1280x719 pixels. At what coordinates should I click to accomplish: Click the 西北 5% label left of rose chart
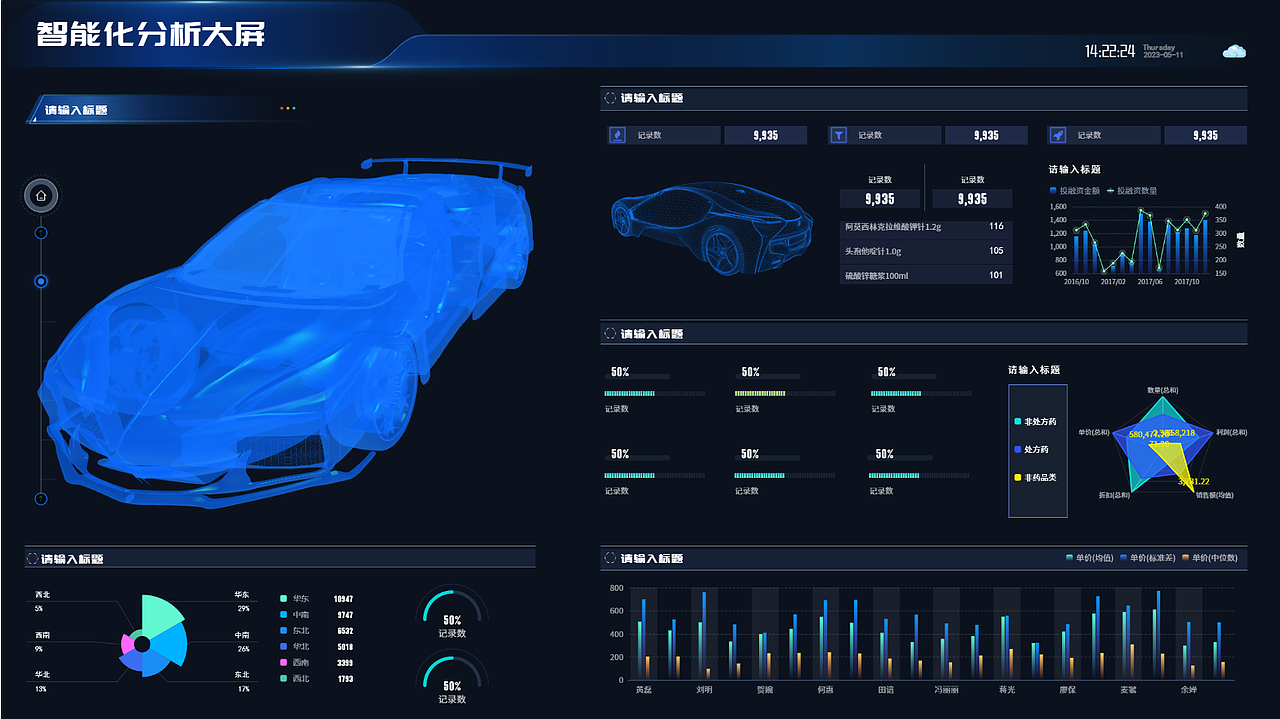[41, 601]
